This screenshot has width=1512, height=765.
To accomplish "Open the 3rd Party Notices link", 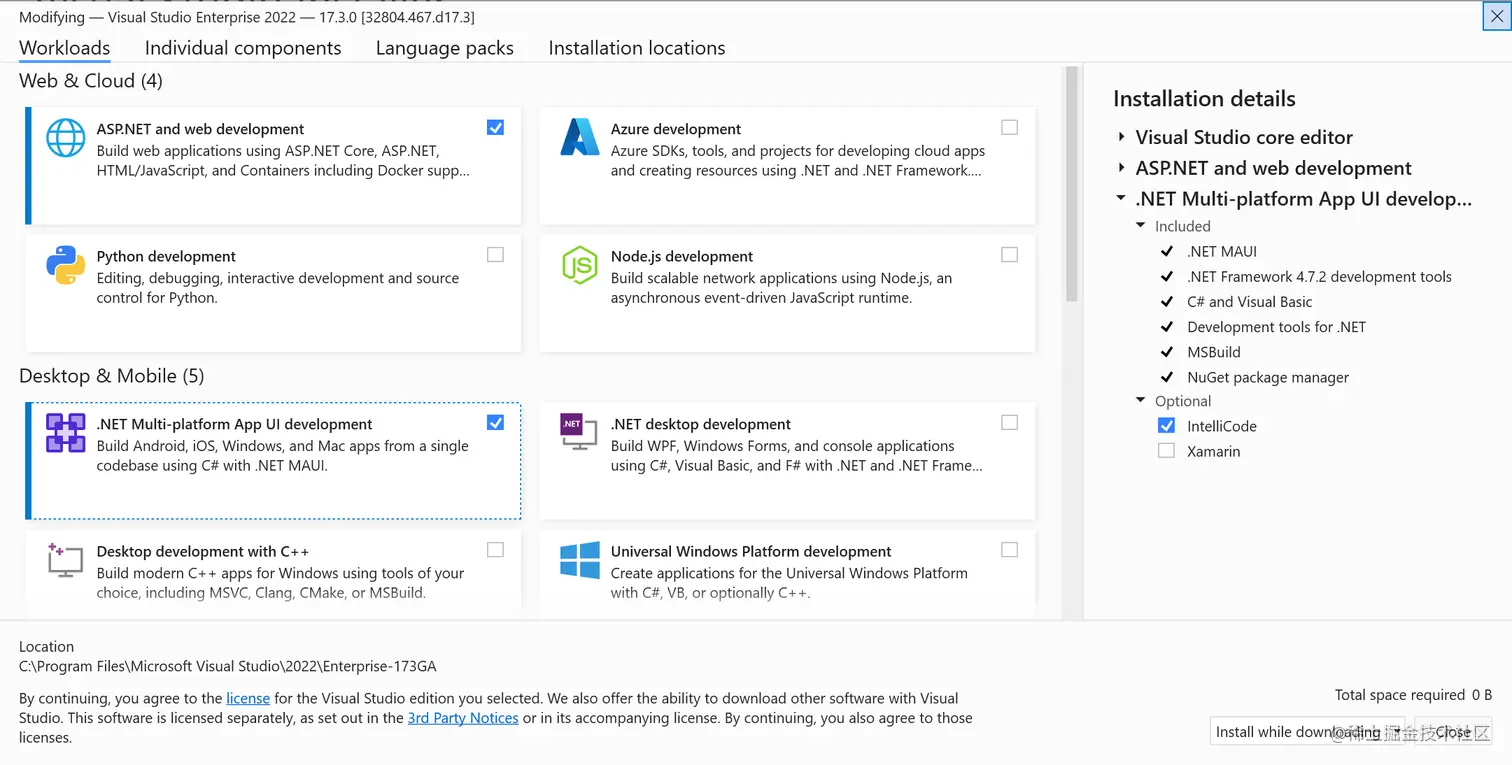I will [x=463, y=717].
